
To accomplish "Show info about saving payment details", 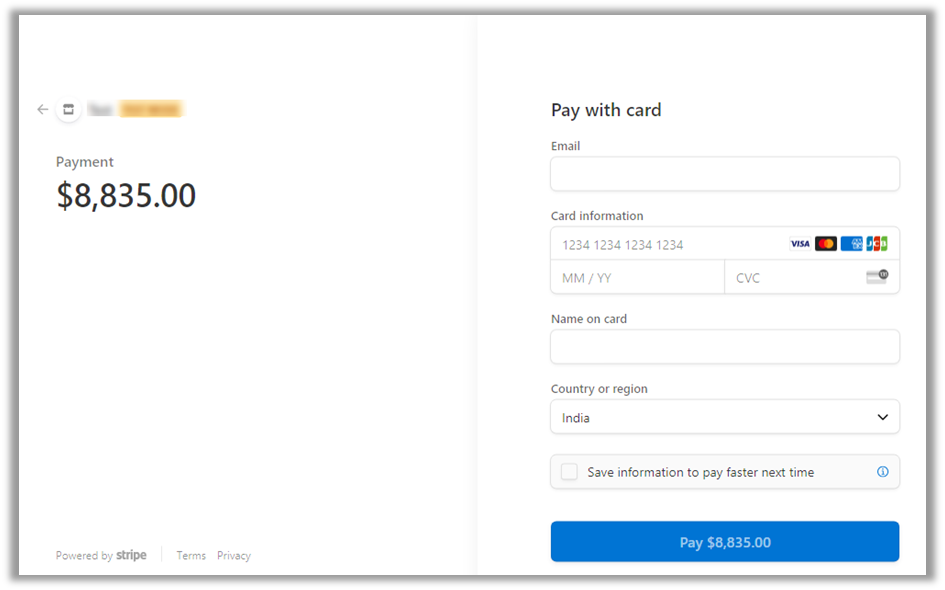I will (882, 472).
